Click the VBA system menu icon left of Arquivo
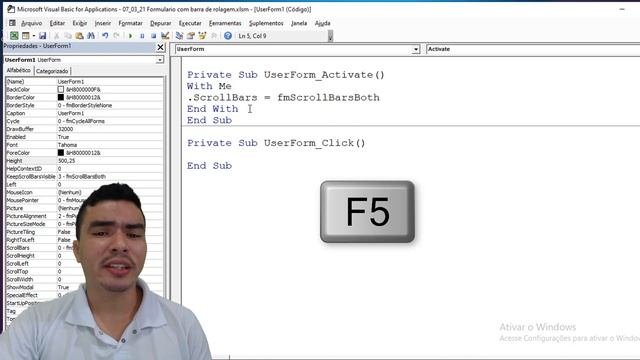The image size is (640, 360). [x=12, y=23]
